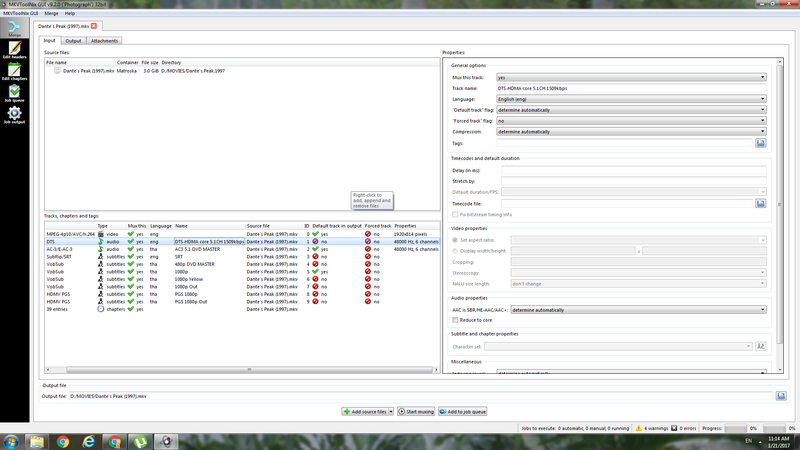The width and height of the screenshot is (800, 450).
Task: Close the Dante's Peak (1997).mkv tab
Action: coord(94,26)
